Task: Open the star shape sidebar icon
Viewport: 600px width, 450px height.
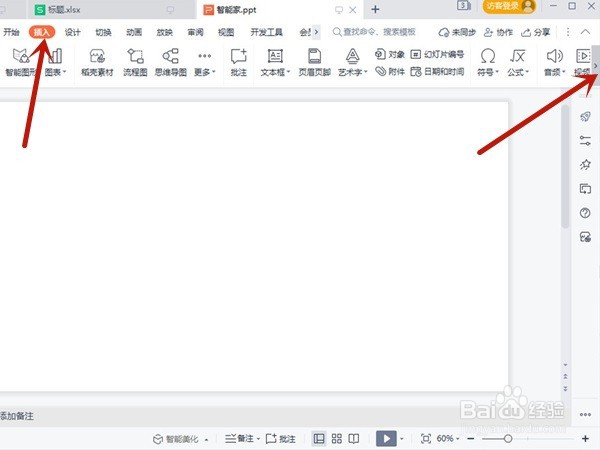Action: (585, 165)
